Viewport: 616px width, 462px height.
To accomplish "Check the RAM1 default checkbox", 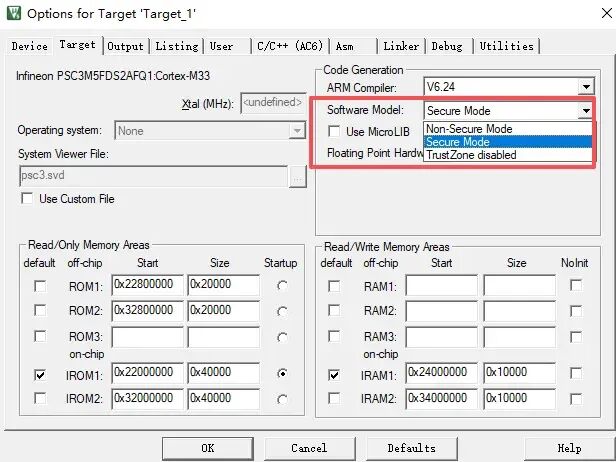I will pos(334,286).
